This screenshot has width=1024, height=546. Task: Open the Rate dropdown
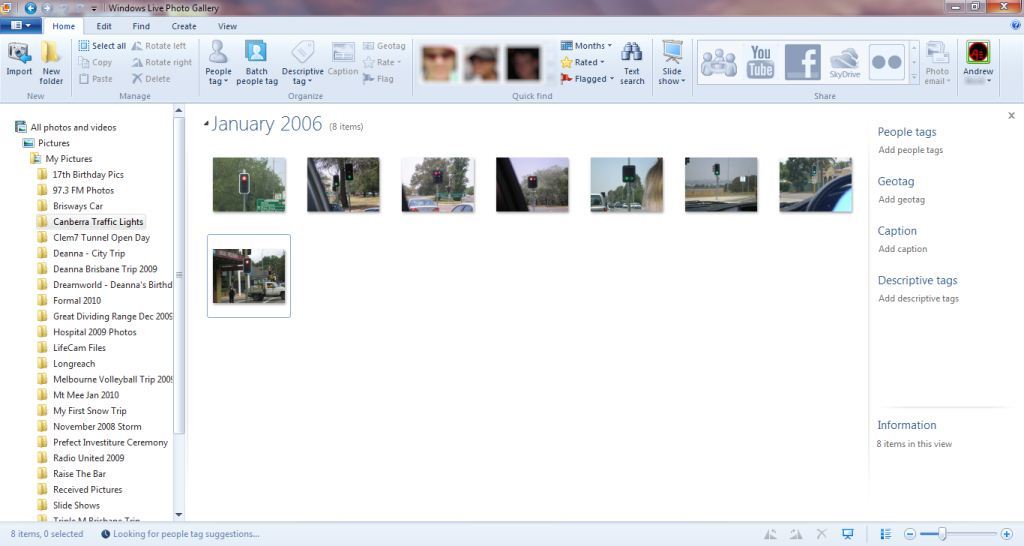(382, 62)
